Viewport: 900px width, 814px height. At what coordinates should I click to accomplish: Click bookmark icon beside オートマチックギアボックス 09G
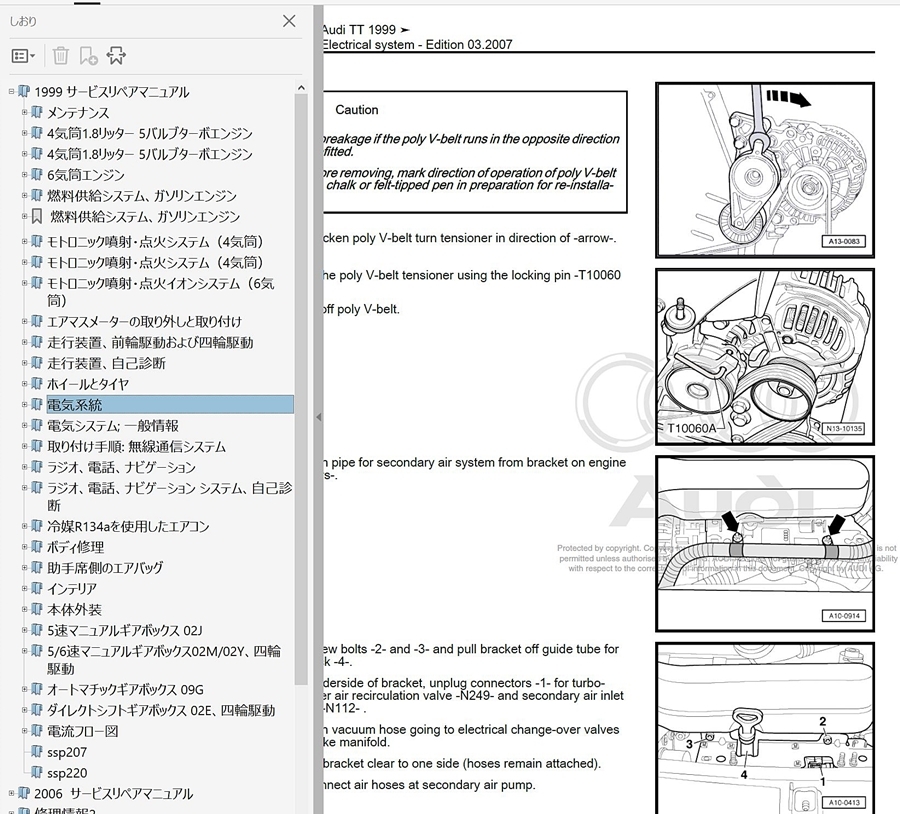[37, 689]
